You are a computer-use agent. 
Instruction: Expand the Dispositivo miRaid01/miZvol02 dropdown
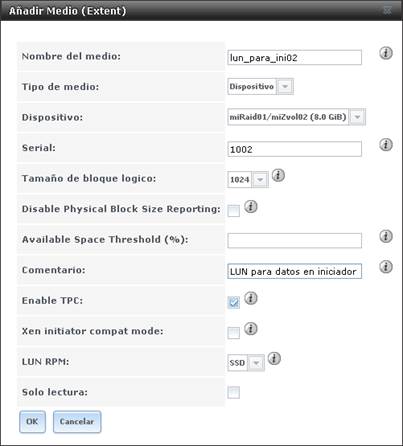(x=296, y=117)
